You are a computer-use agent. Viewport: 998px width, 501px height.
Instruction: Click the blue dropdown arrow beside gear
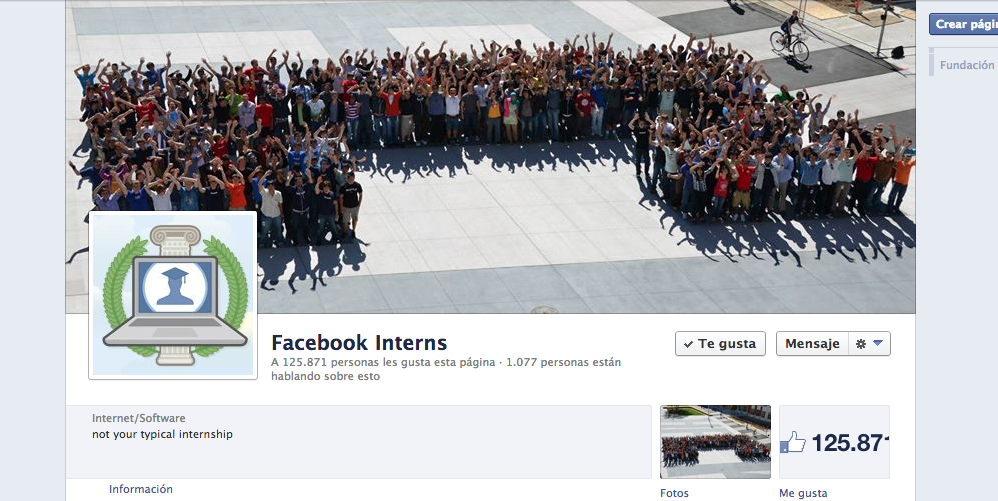(x=878, y=344)
